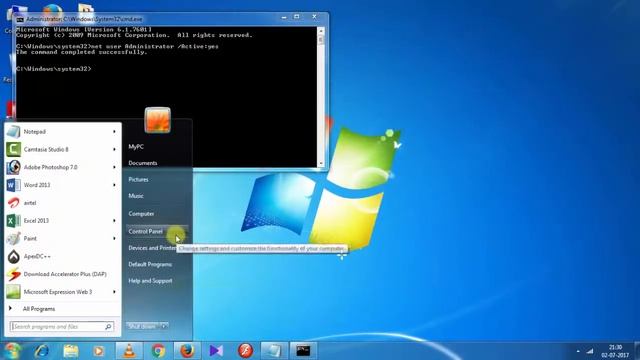Click the cmd window scroll up arrow

(321, 31)
